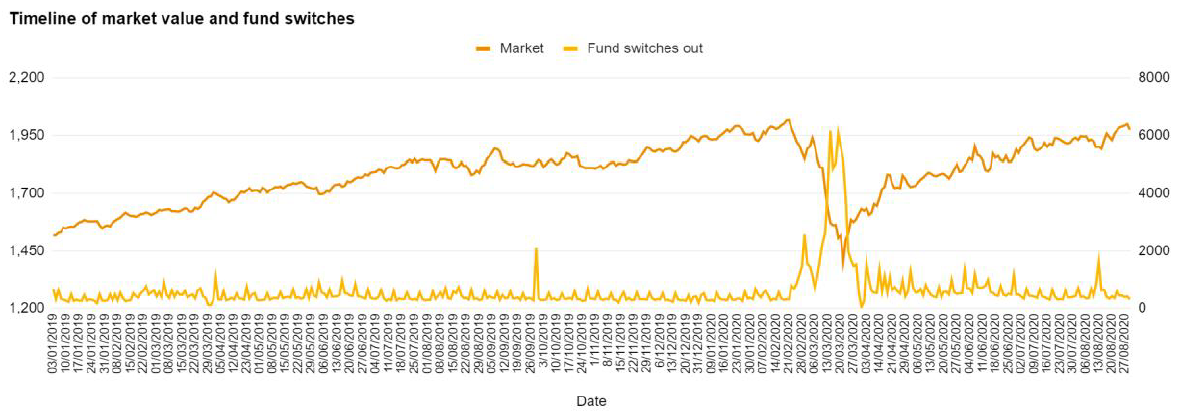Click the 1,450 left axis label

tap(24, 251)
